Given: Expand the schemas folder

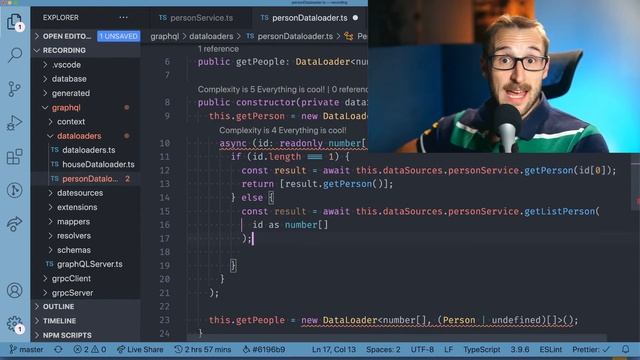Looking at the screenshot, I should coord(86,250).
